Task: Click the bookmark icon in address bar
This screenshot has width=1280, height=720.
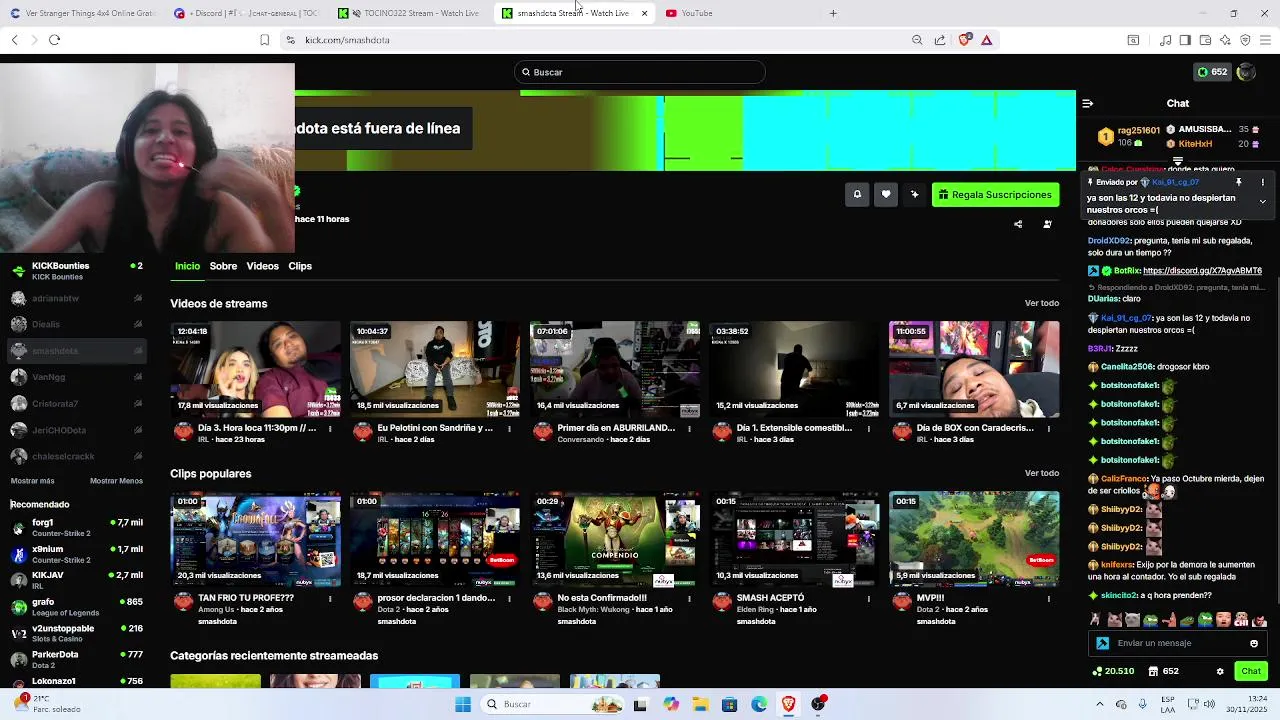Action: coord(264,40)
